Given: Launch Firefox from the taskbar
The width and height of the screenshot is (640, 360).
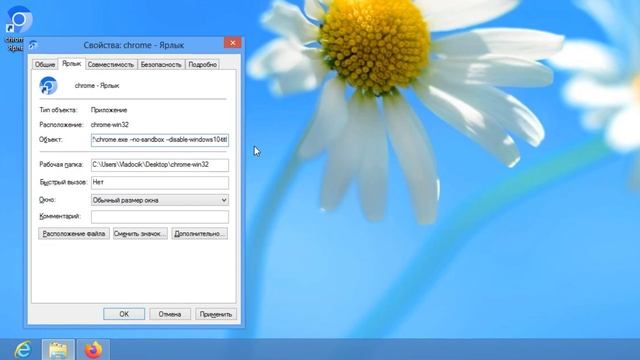Looking at the screenshot, I should click(93, 350).
